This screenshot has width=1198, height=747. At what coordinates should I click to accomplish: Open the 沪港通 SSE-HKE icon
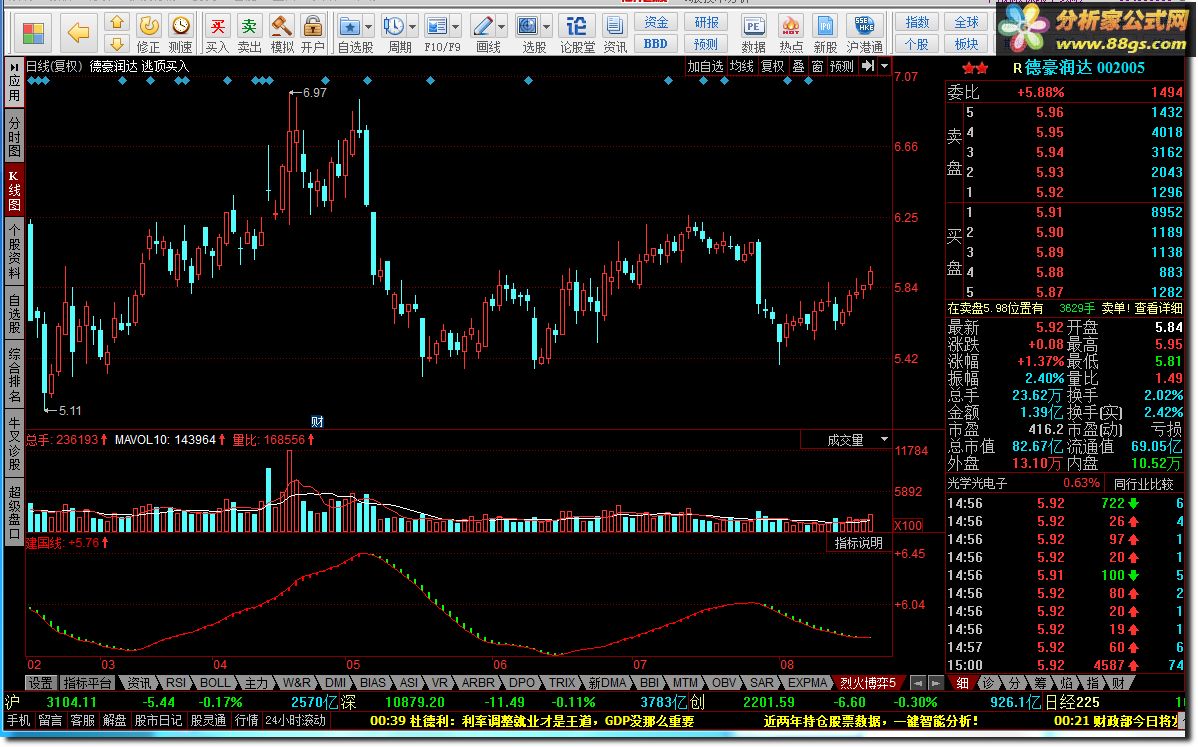coord(864,35)
